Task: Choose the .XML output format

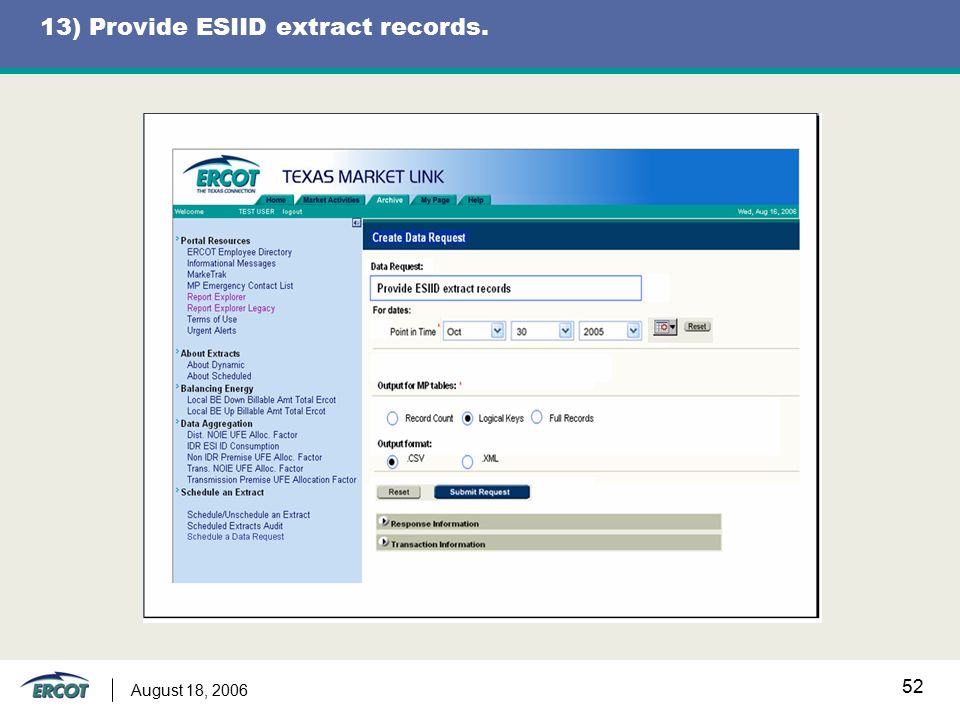Action: coord(467,462)
